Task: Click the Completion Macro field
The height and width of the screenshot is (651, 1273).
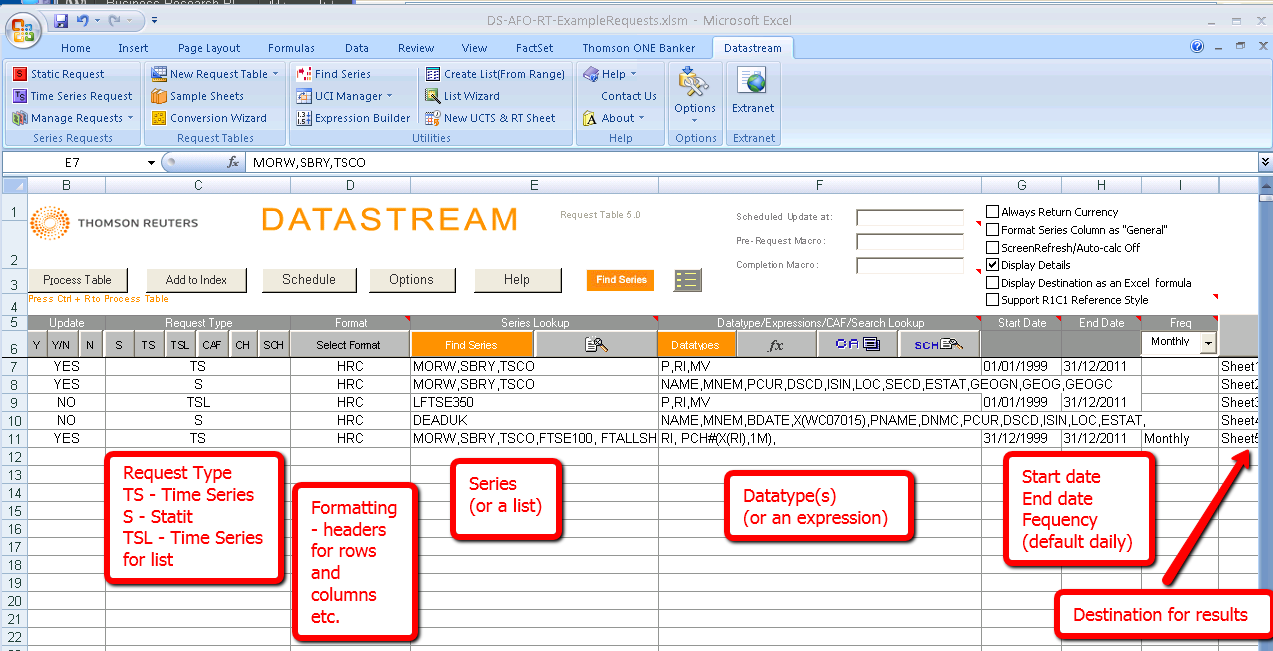Action: click(910, 265)
